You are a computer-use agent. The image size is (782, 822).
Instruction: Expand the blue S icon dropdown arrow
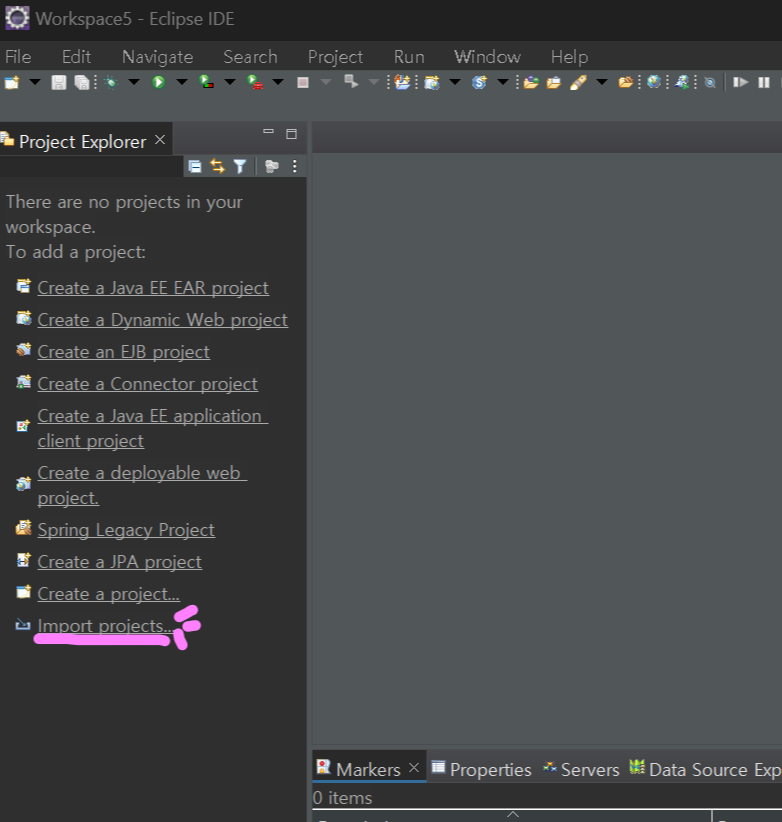[x=503, y=82]
